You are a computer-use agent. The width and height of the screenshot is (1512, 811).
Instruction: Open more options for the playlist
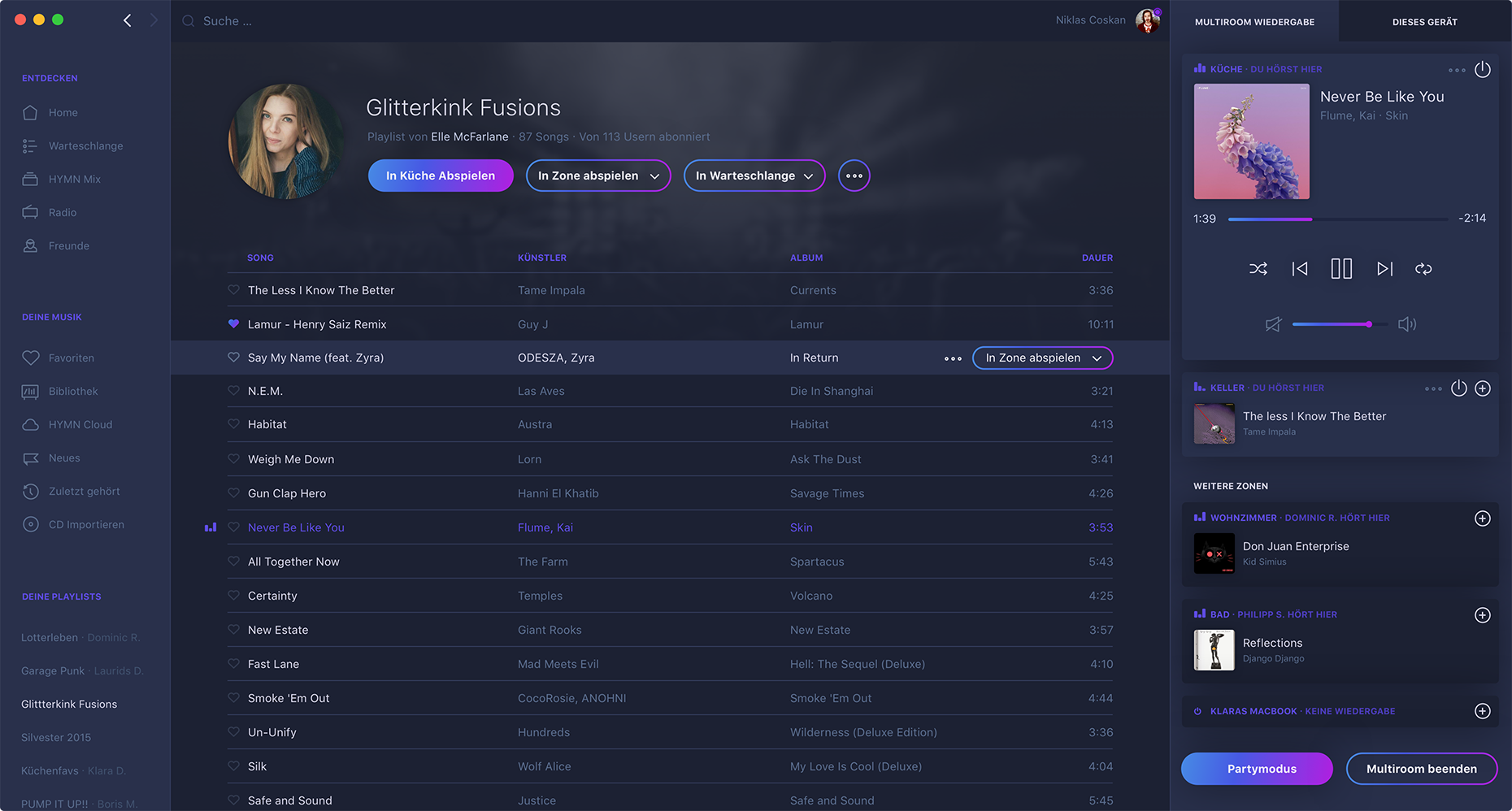pyautogui.click(x=854, y=176)
